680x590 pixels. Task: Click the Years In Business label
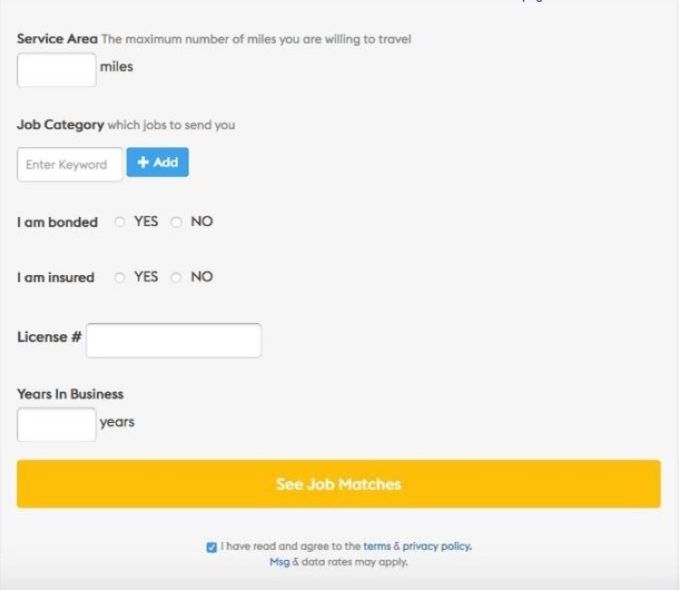[x=70, y=394]
